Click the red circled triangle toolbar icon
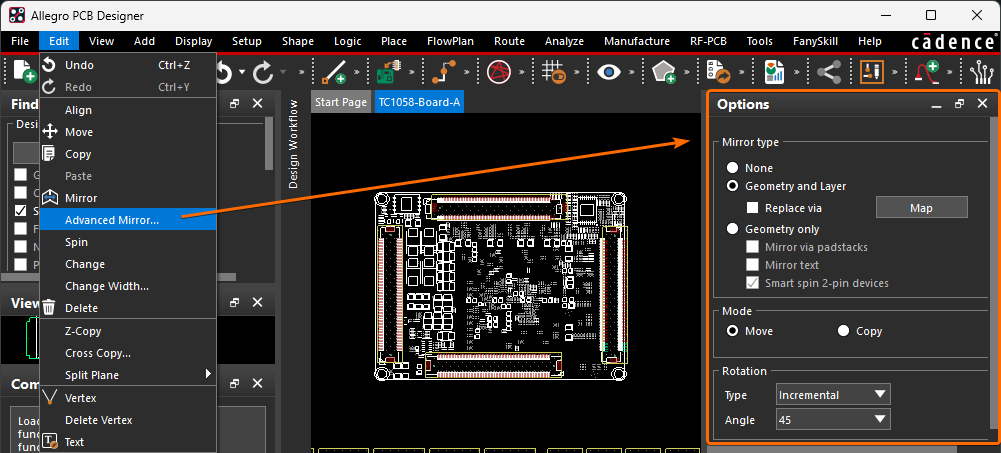 coord(498,72)
